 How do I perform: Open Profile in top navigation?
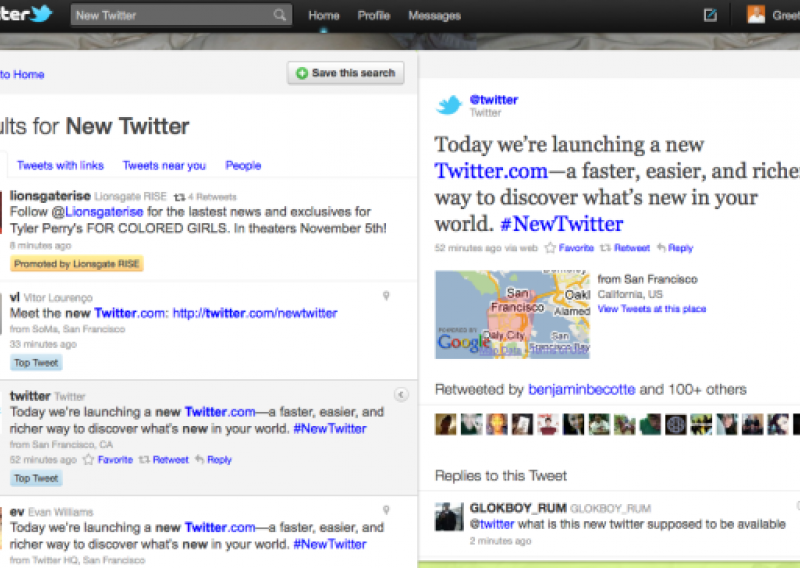pos(373,16)
